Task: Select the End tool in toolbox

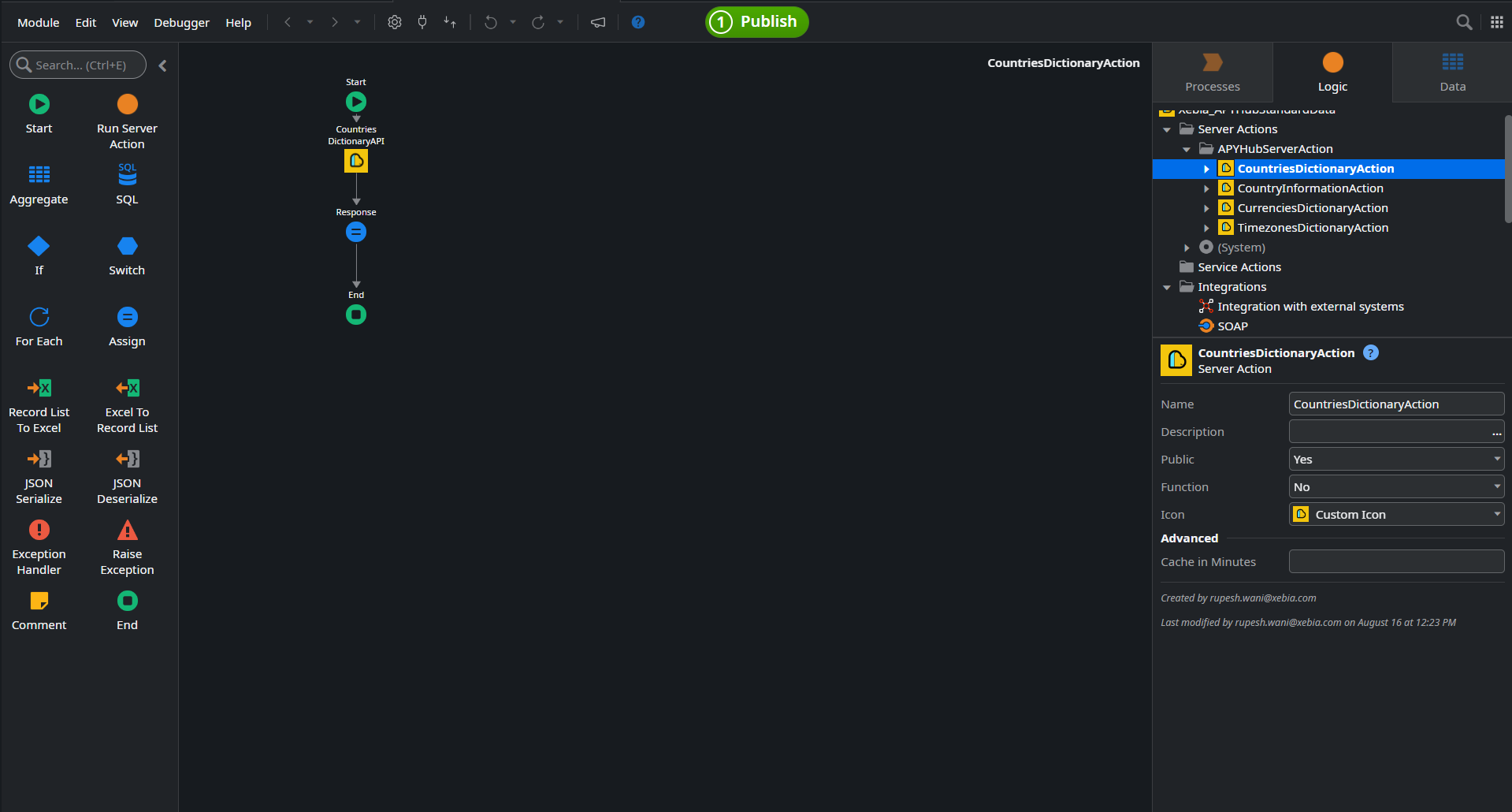Action: (x=127, y=610)
